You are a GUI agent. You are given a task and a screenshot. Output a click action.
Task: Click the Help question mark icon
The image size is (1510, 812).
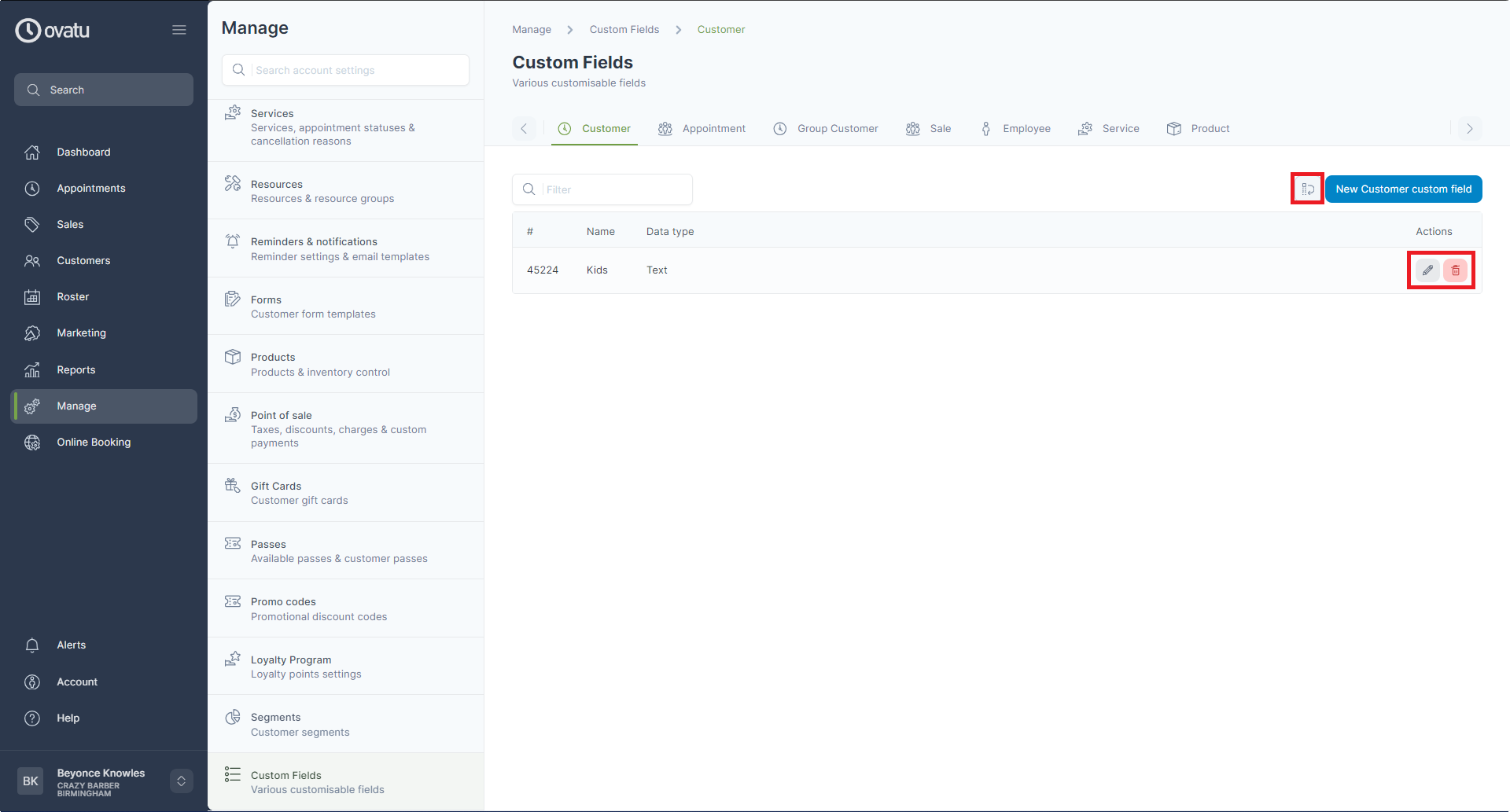[32, 718]
